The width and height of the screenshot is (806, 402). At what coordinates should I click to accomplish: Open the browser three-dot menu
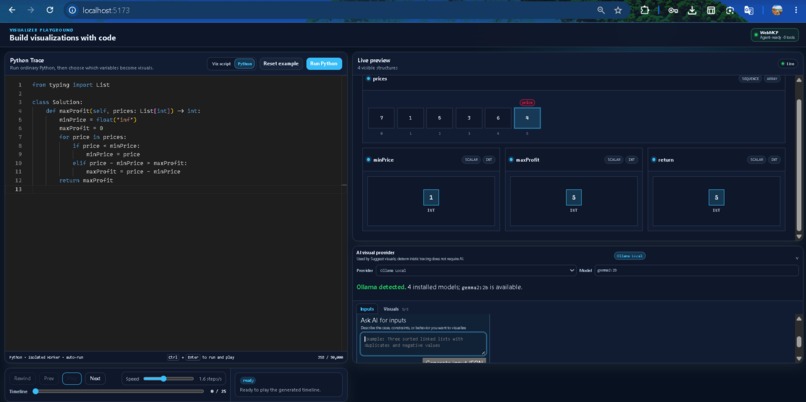796,10
